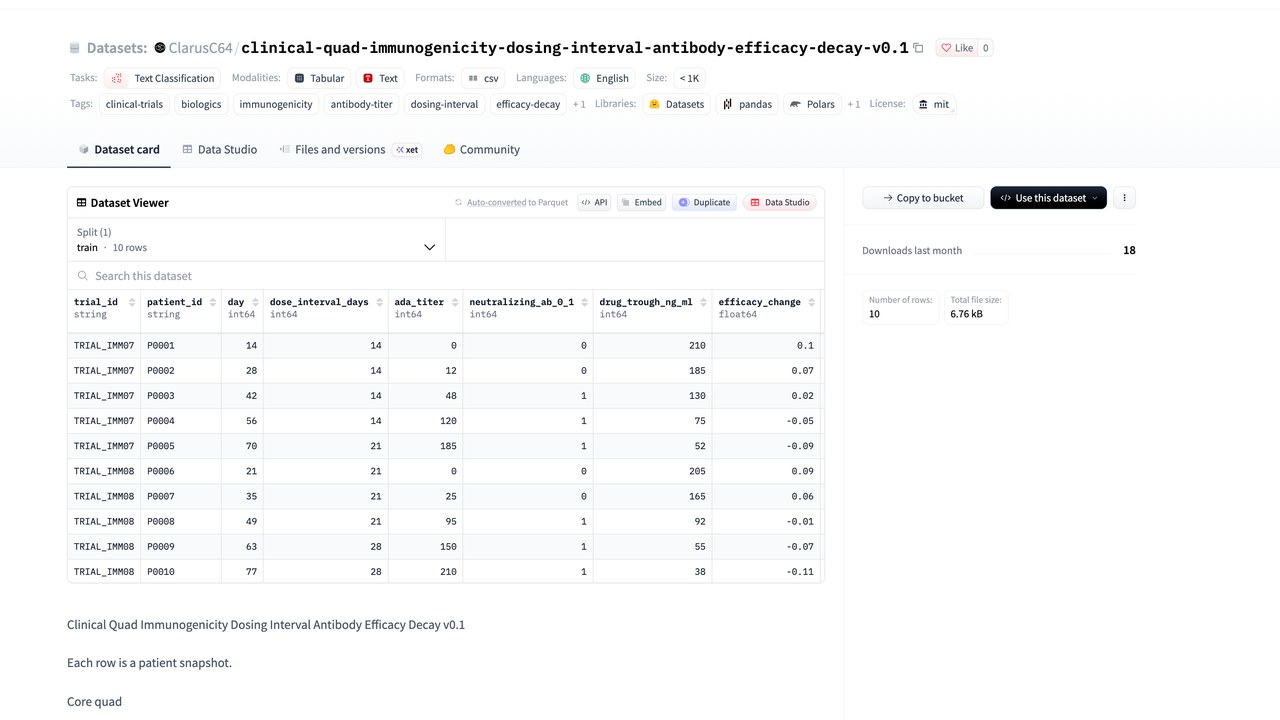This screenshot has height=720, width=1280.
Task: Expand the Use this dataset dropdown
Action: (1048, 198)
